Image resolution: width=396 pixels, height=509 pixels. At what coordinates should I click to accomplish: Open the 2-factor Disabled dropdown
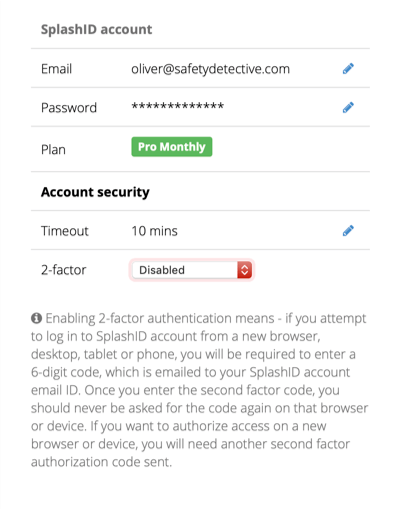coord(192,270)
